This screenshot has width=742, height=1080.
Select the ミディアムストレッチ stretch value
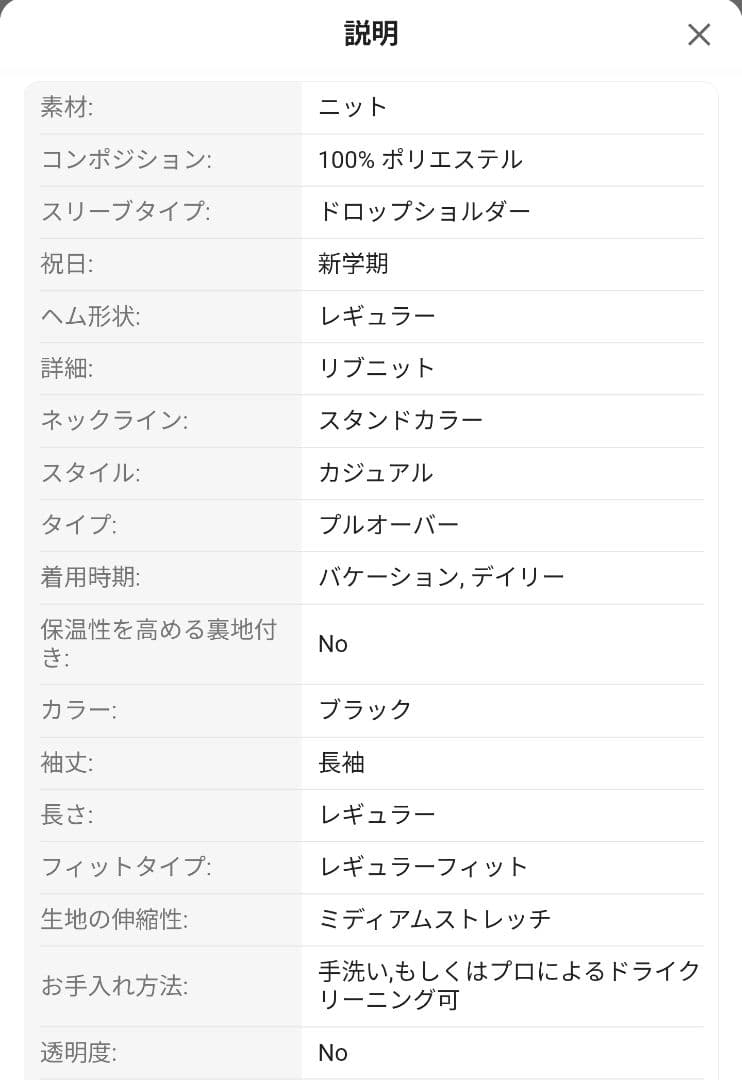click(435, 919)
